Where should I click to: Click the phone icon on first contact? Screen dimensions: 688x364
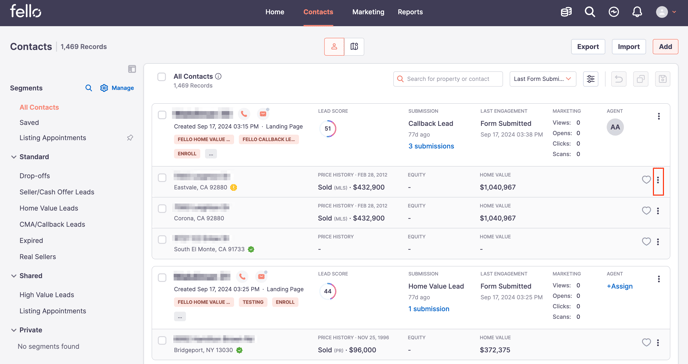(x=244, y=114)
